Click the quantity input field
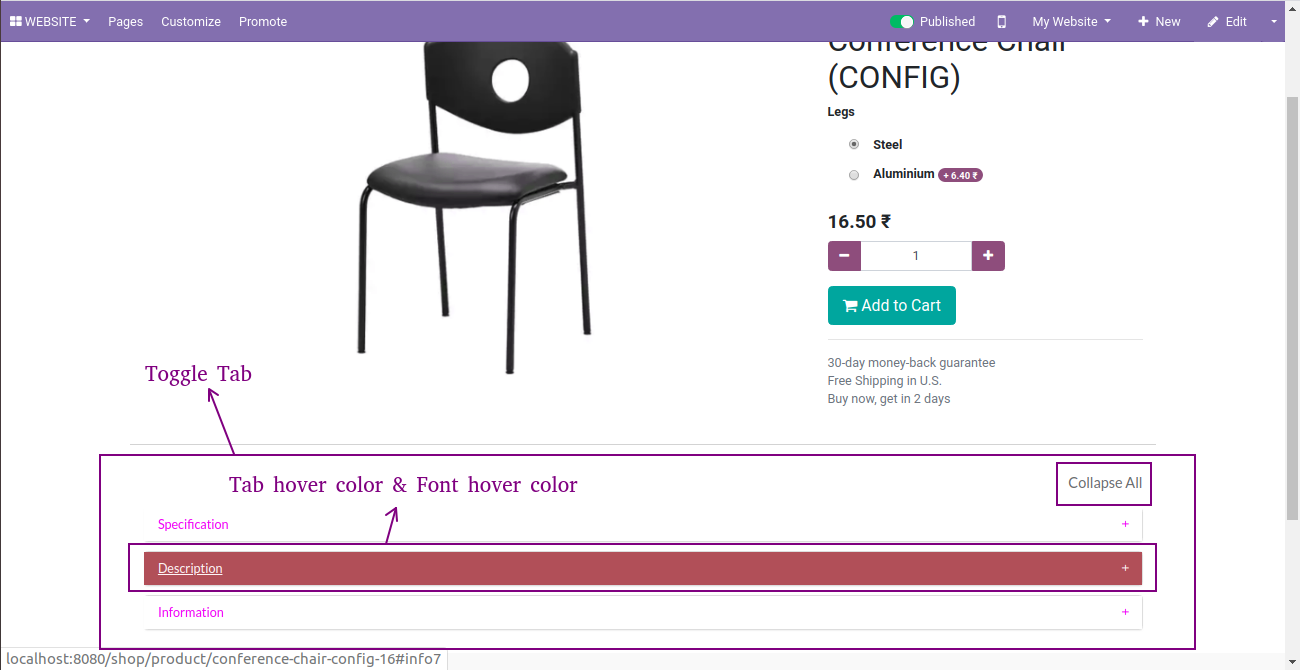This screenshot has width=1300, height=670. pos(916,256)
